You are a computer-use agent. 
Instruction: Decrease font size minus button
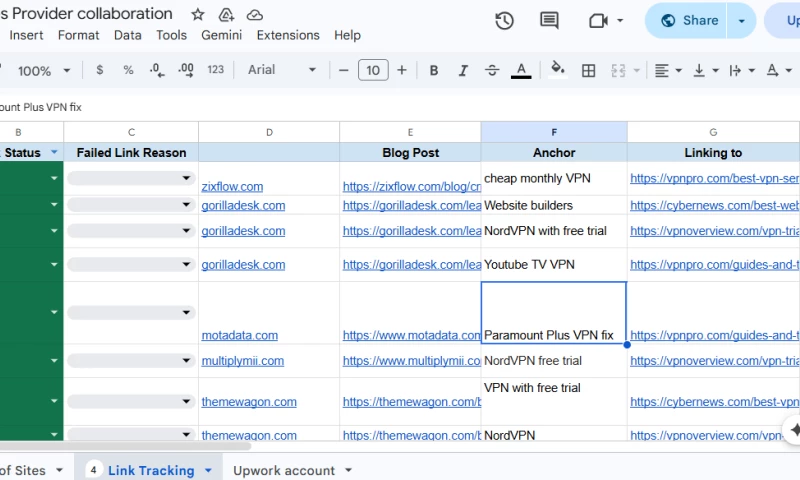click(343, 70)
